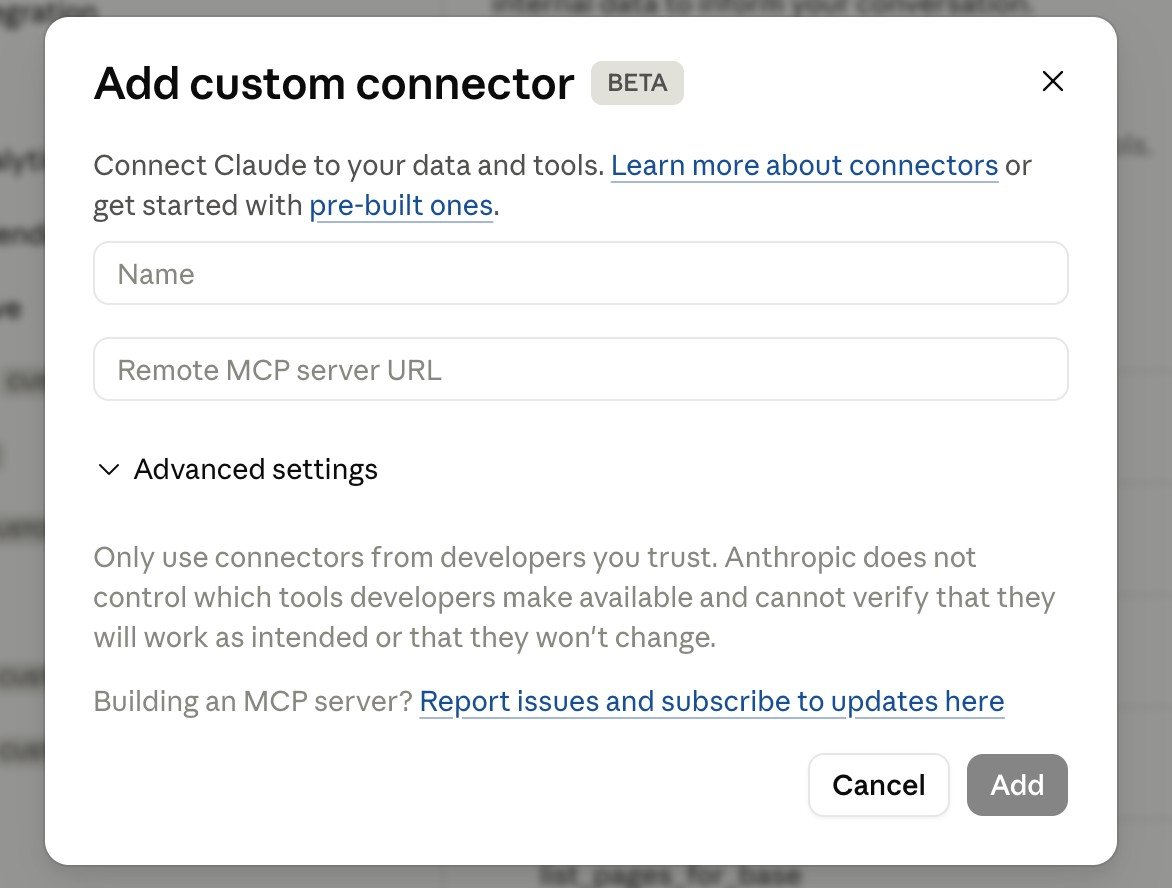
Task: Open the Learn more about connectors link
Action: click(804, 165)
